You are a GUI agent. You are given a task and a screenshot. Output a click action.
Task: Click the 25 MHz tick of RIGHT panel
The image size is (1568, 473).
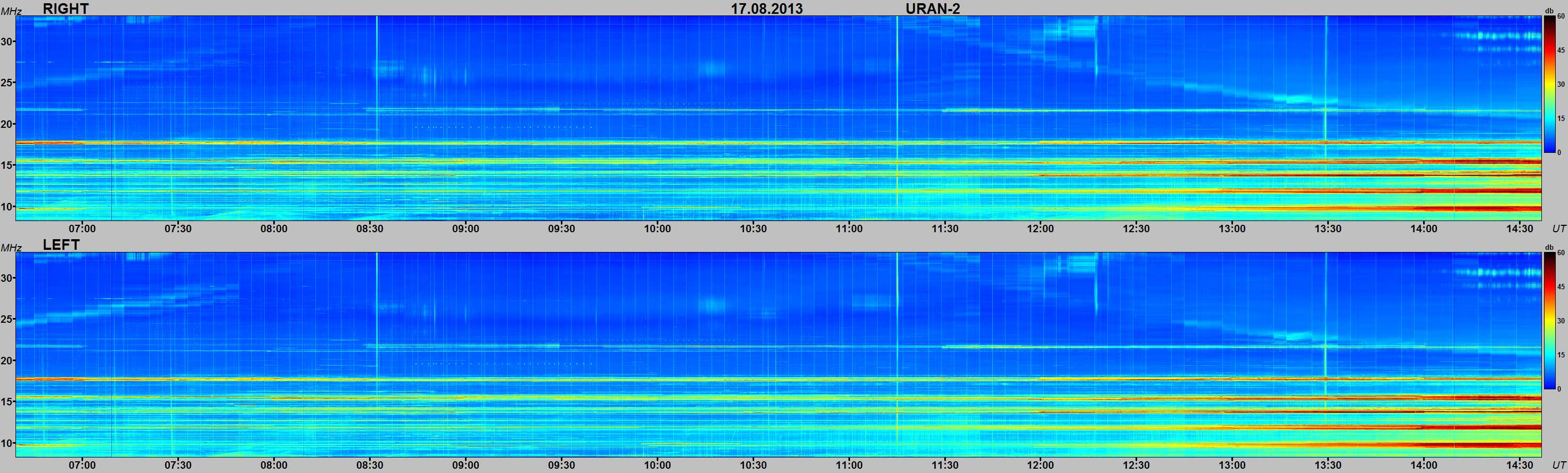coord(7,83)
